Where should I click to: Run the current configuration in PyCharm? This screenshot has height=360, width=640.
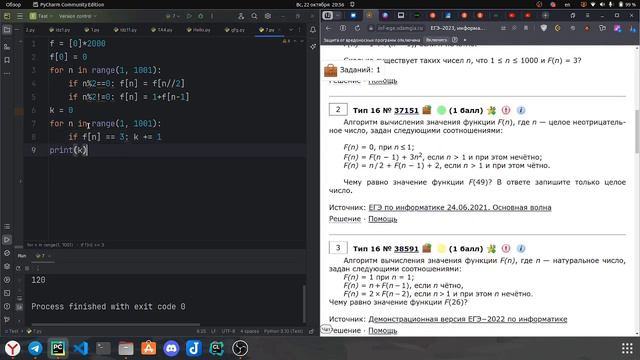(x=189, y=16)
